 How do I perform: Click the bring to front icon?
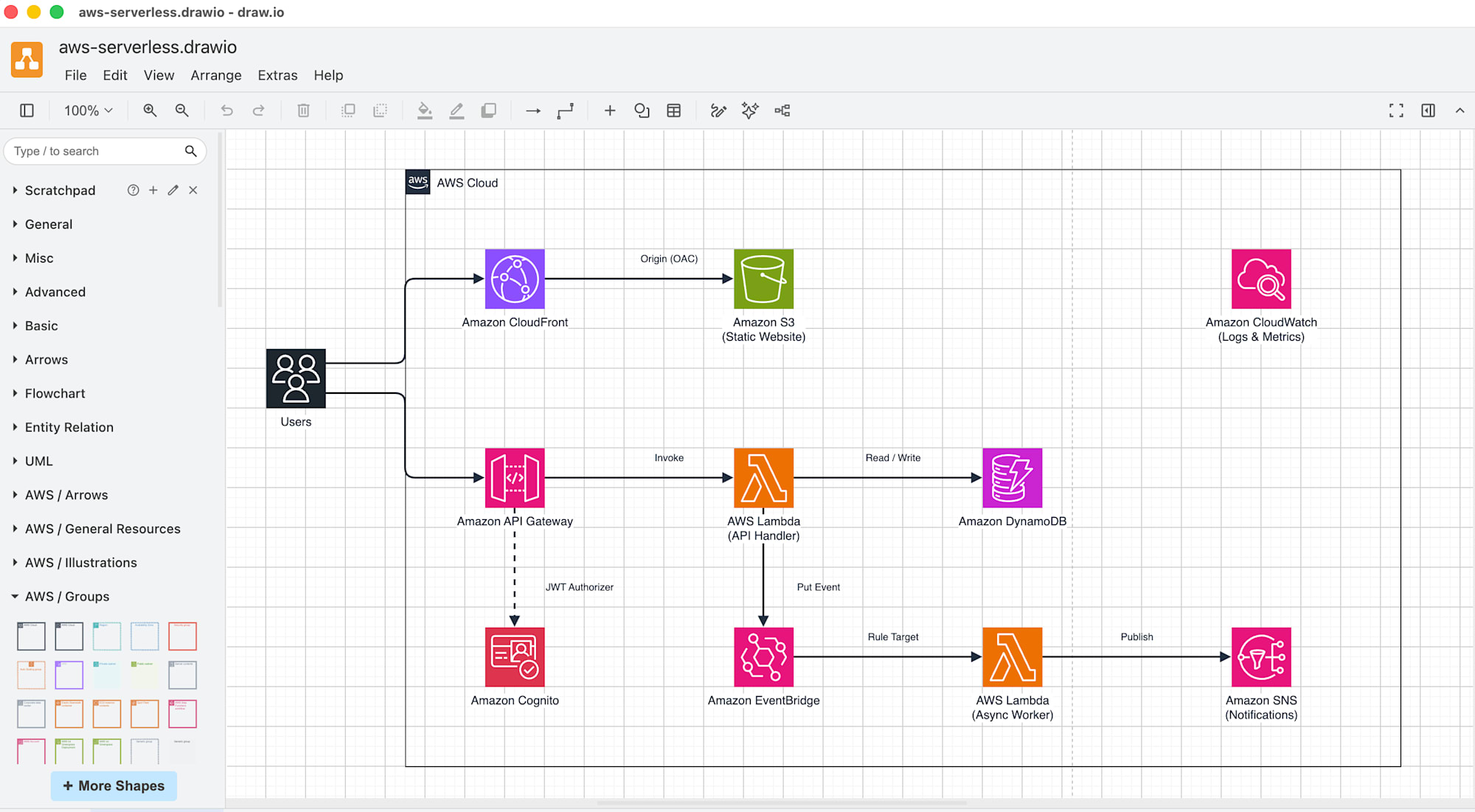point(348,111)
